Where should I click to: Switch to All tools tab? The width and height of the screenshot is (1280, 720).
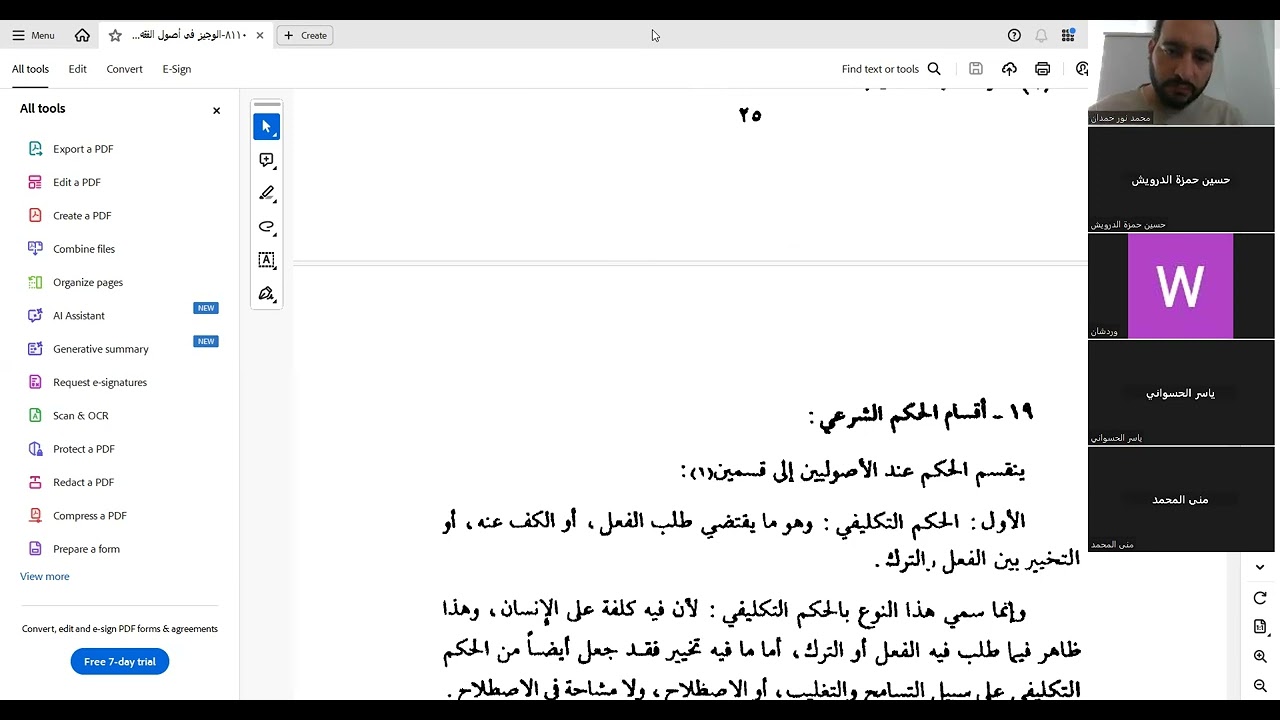[30, 69]
